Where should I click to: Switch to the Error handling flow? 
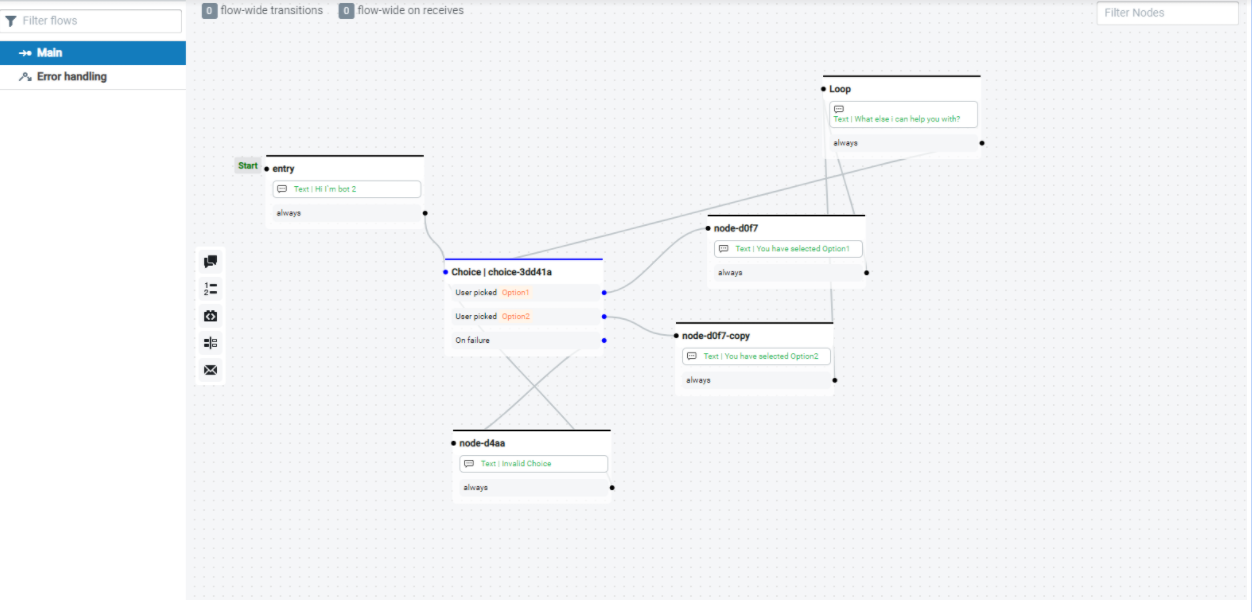pos(70,76)
